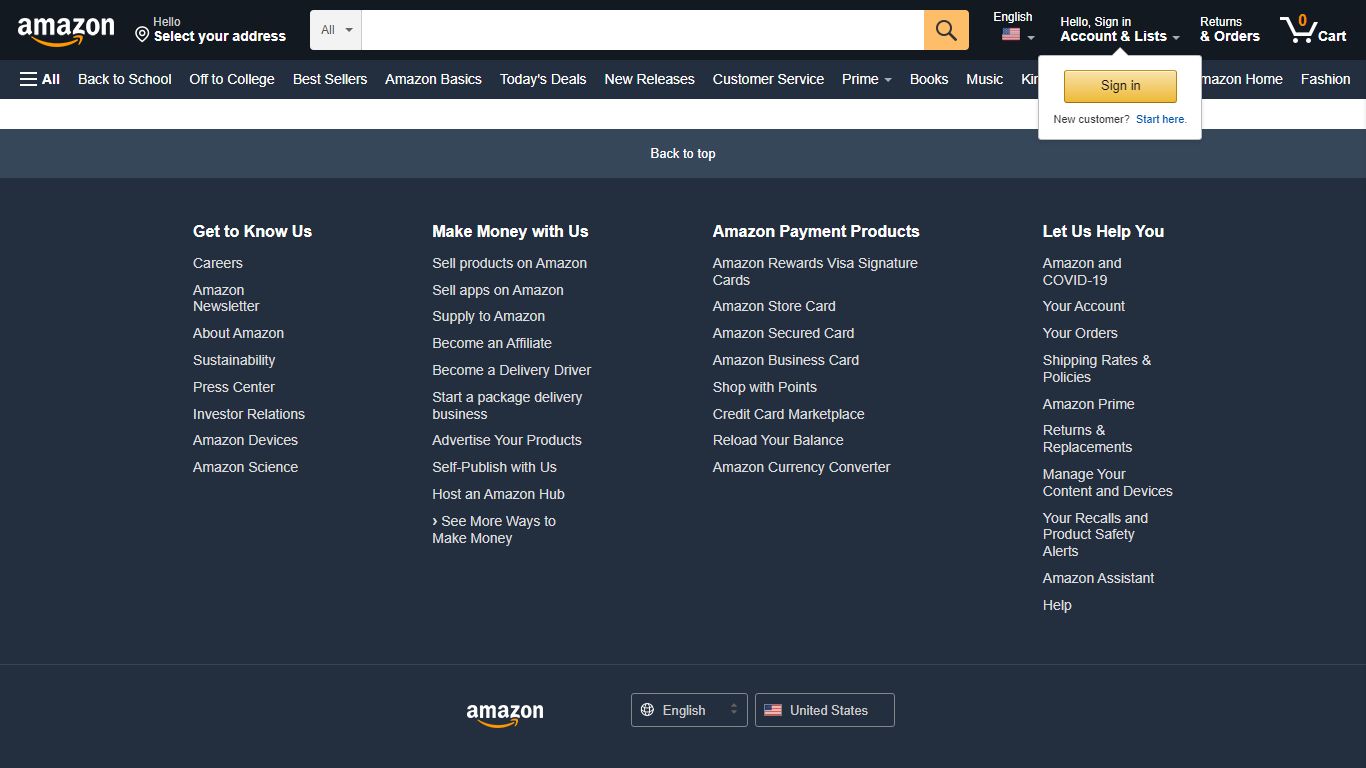Click Supply to Amazon link

click(488, 316)
